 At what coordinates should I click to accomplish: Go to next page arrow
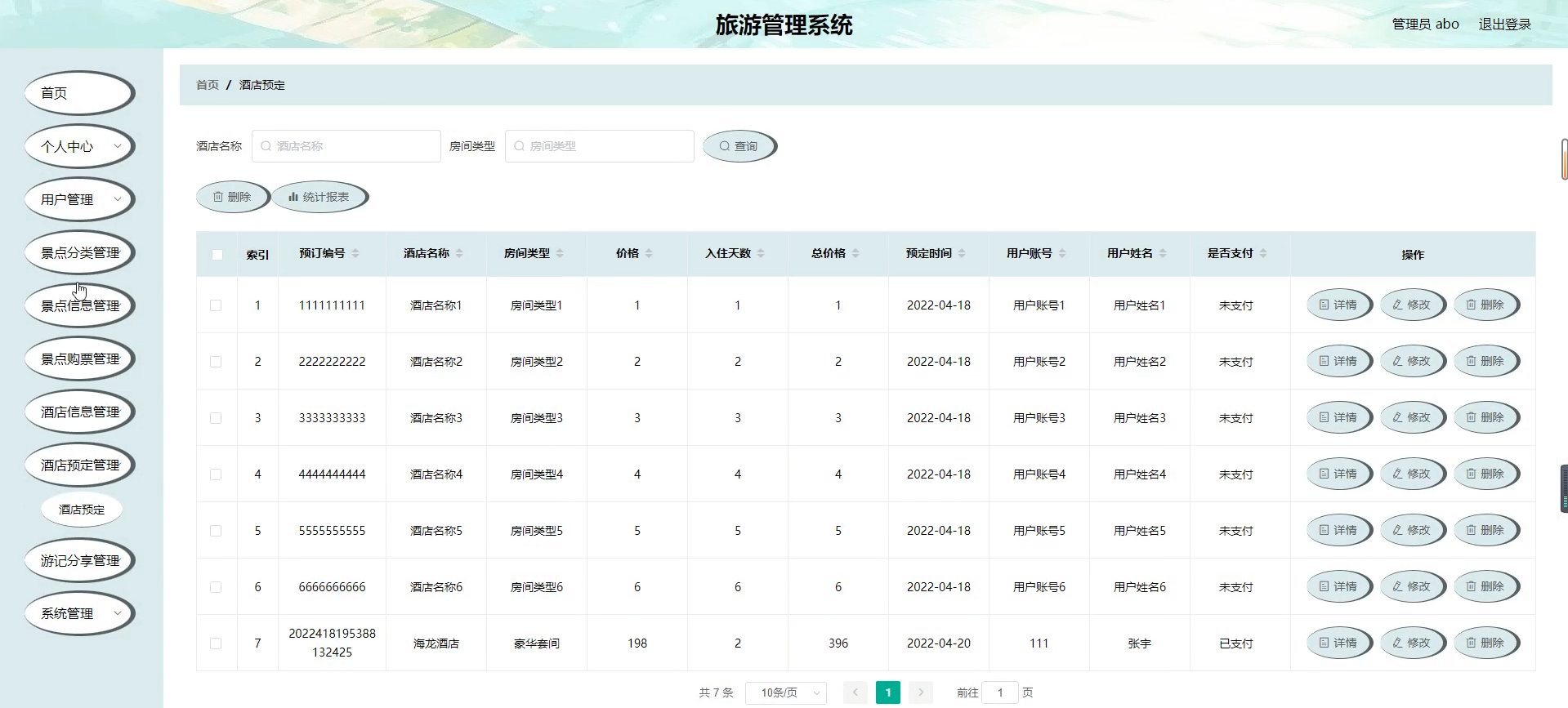click(921, 692)
